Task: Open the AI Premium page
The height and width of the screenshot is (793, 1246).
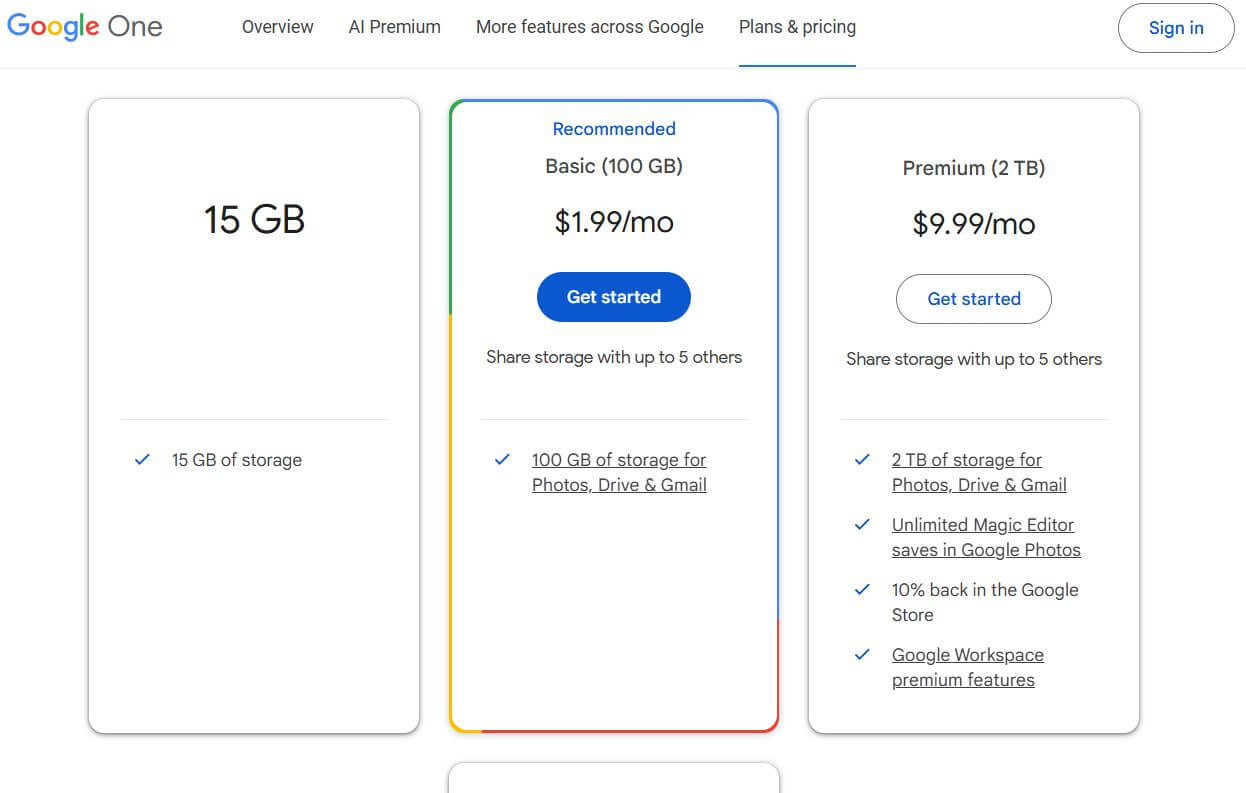Action: pyautogui.click(x=394, y=27)
